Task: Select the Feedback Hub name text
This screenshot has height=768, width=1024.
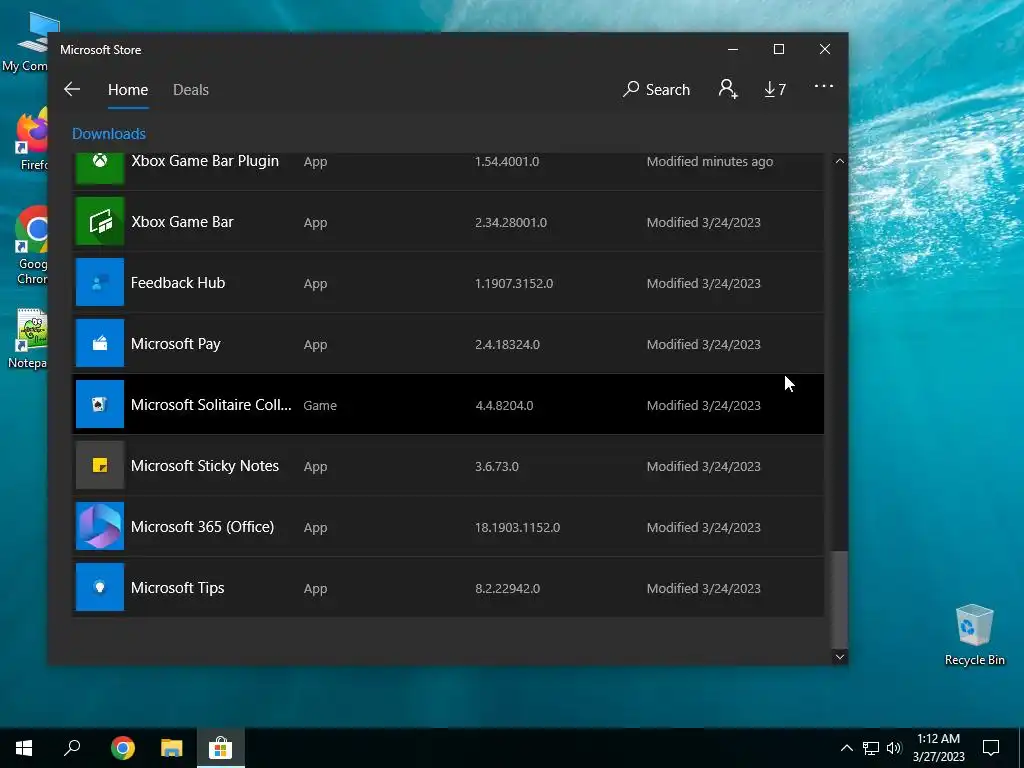Action: pos(178,283)
